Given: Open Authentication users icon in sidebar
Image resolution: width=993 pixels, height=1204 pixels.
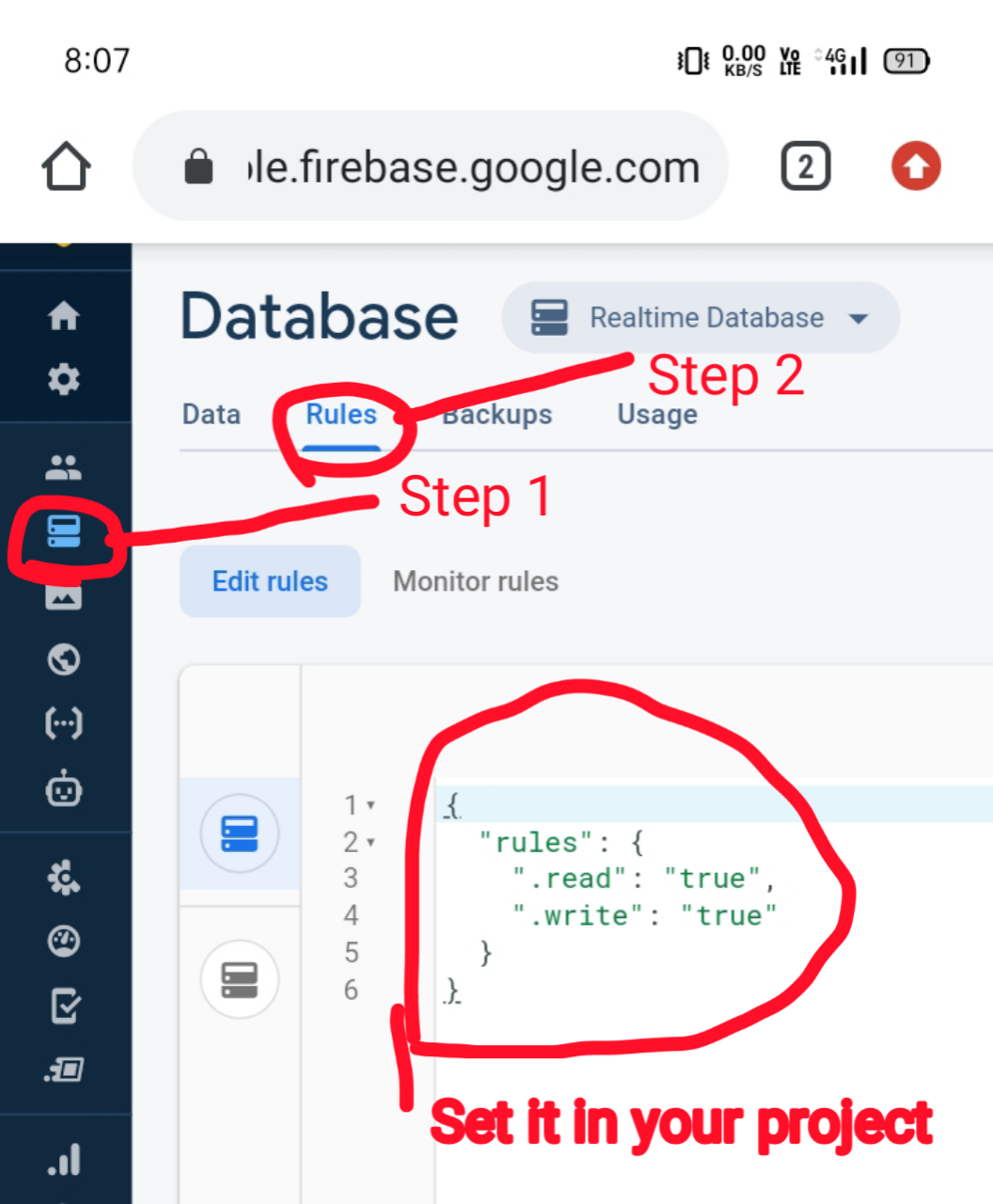Looking at the screenshot, I should (64, 467).
